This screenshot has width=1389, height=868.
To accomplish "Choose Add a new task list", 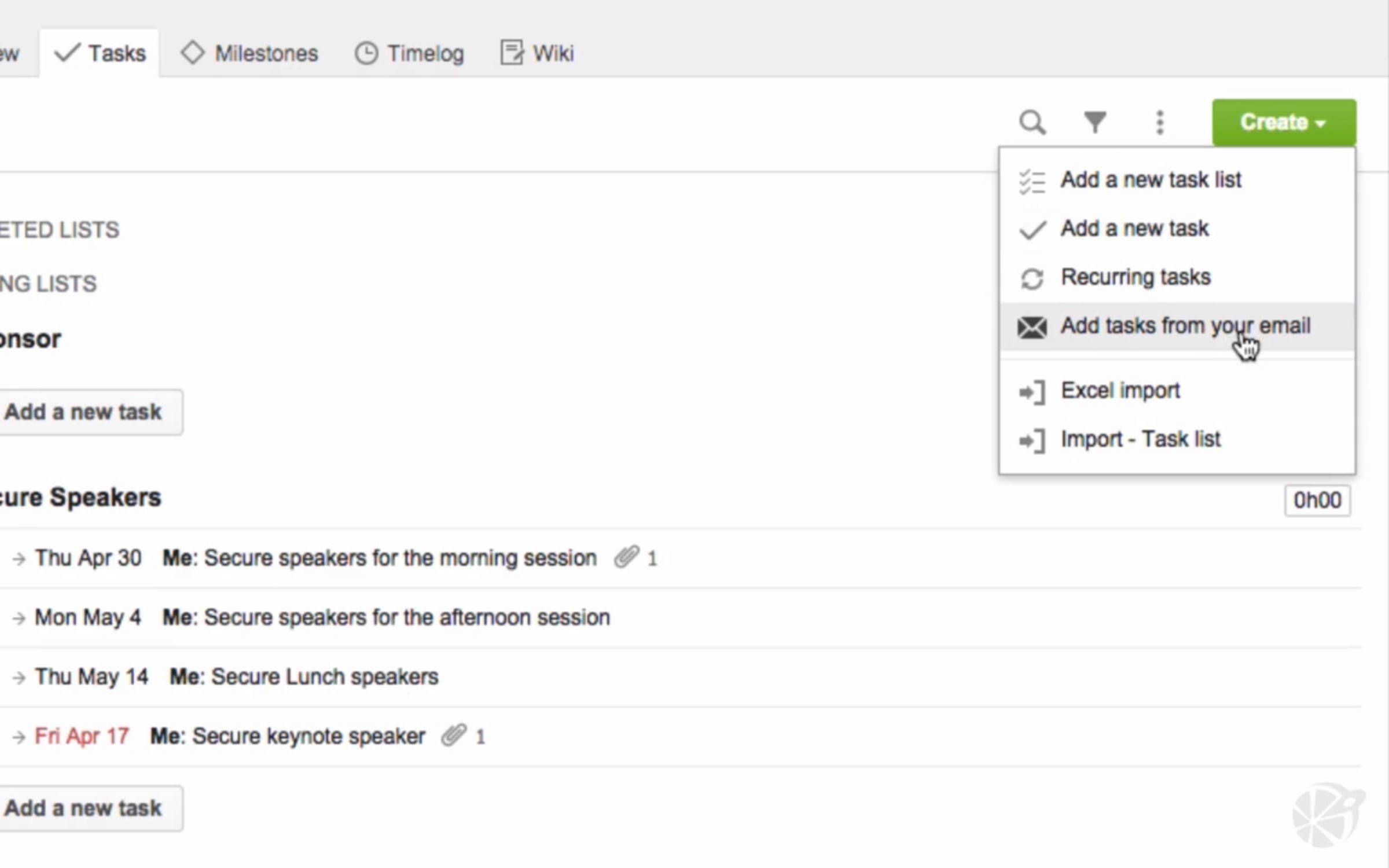I will 1151,180.
